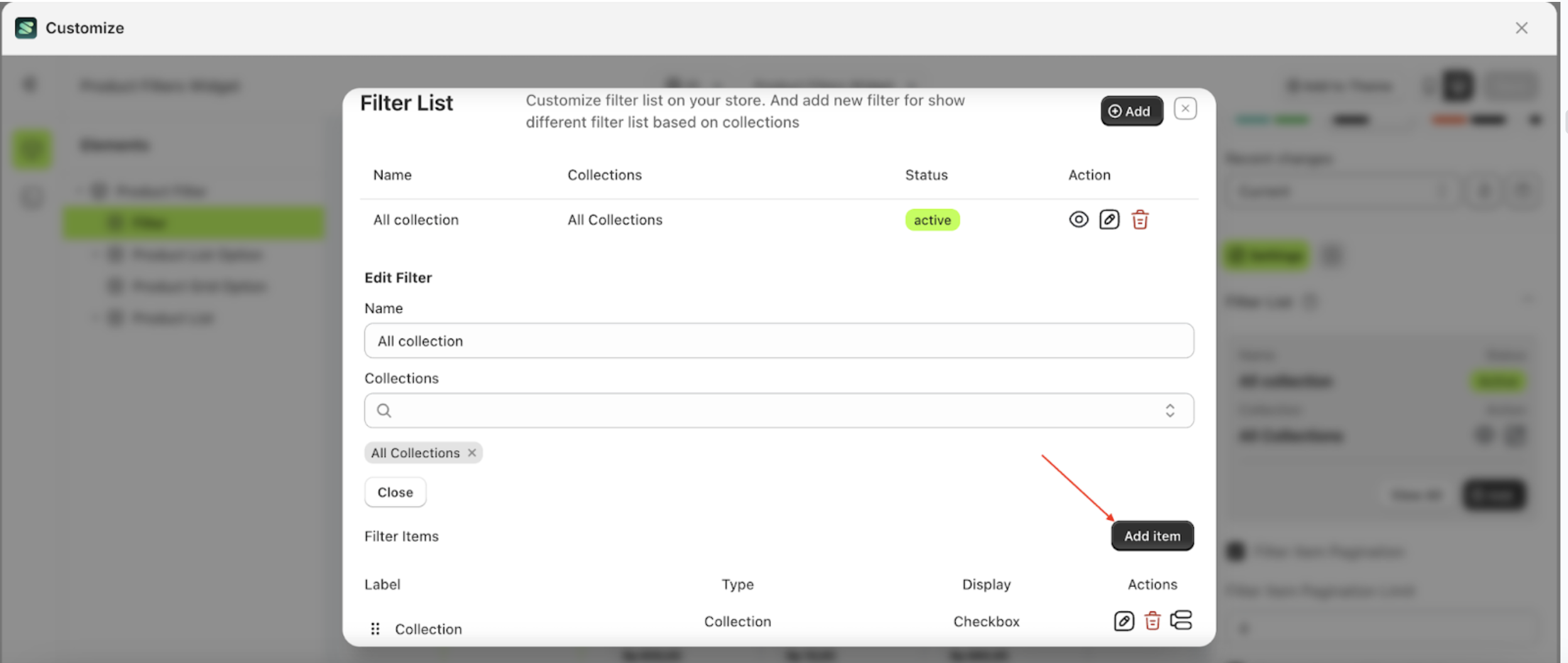The width and height of the screenshot is (1568, 663).
Task: Click the green app logo beside Customize
Action: coord(26,27)
